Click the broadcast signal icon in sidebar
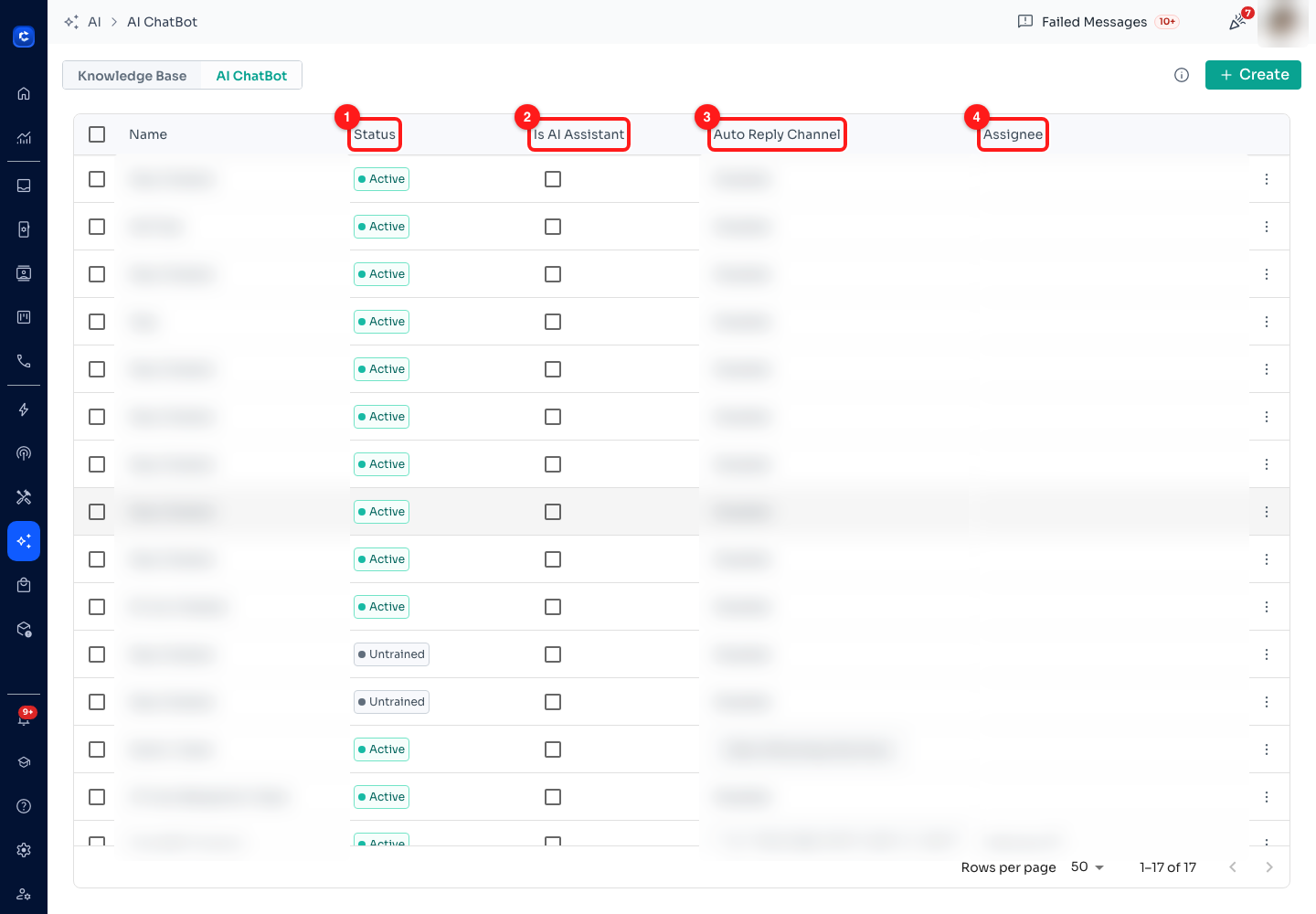1316x914 pixels. pyautogui.click(x=24, y=453)
